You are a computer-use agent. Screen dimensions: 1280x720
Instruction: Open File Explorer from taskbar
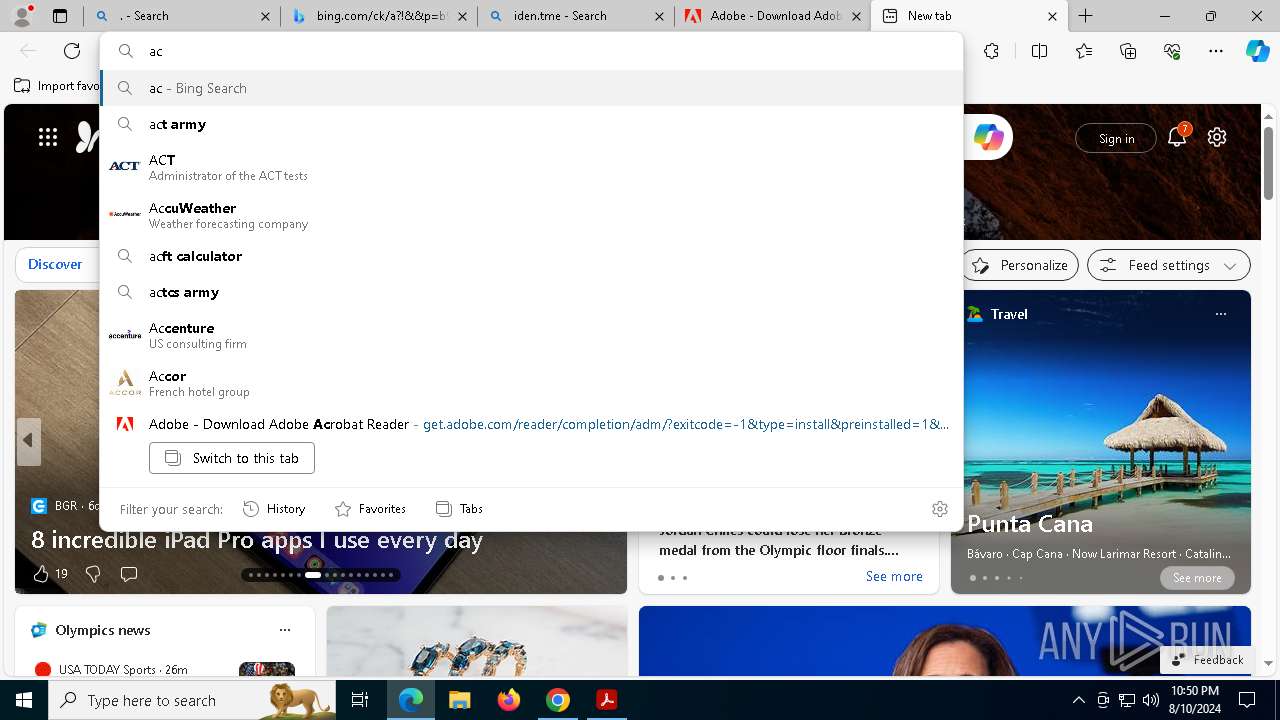coord(459,700)
